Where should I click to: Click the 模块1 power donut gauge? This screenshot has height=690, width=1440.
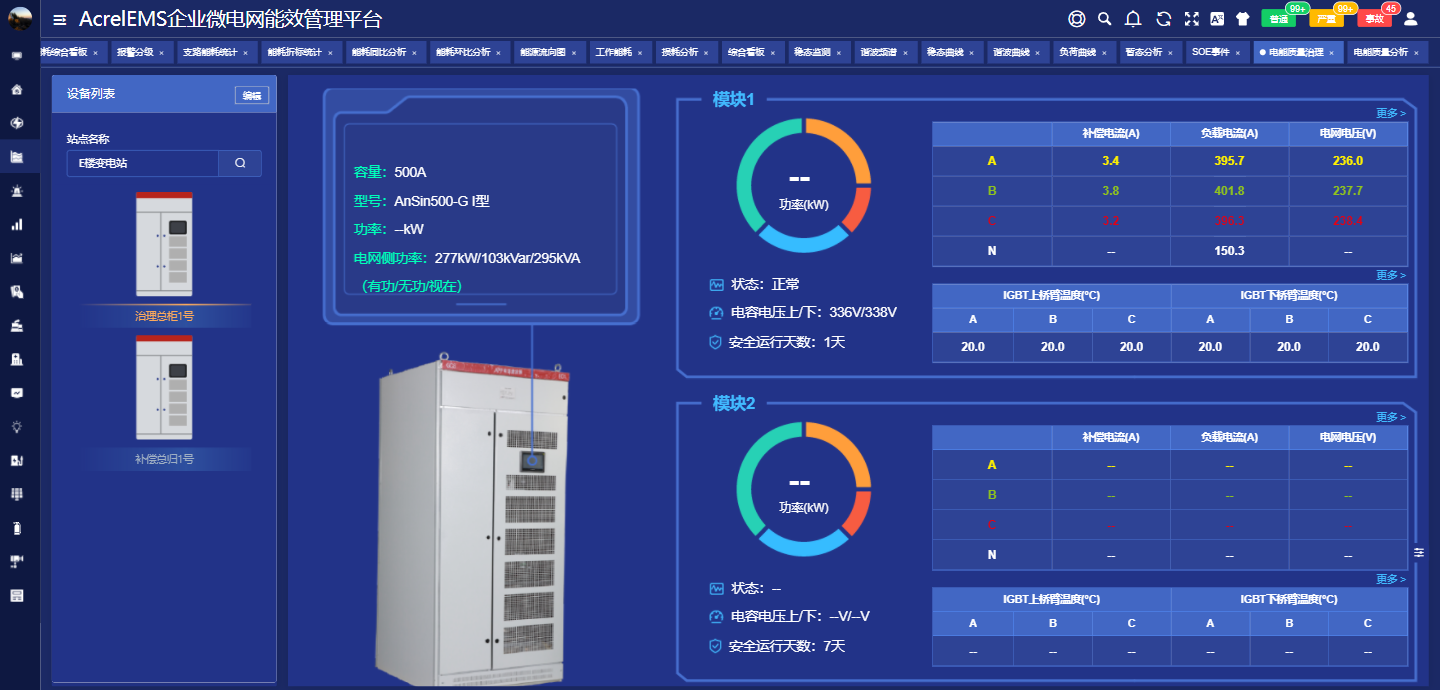(804, 185)
